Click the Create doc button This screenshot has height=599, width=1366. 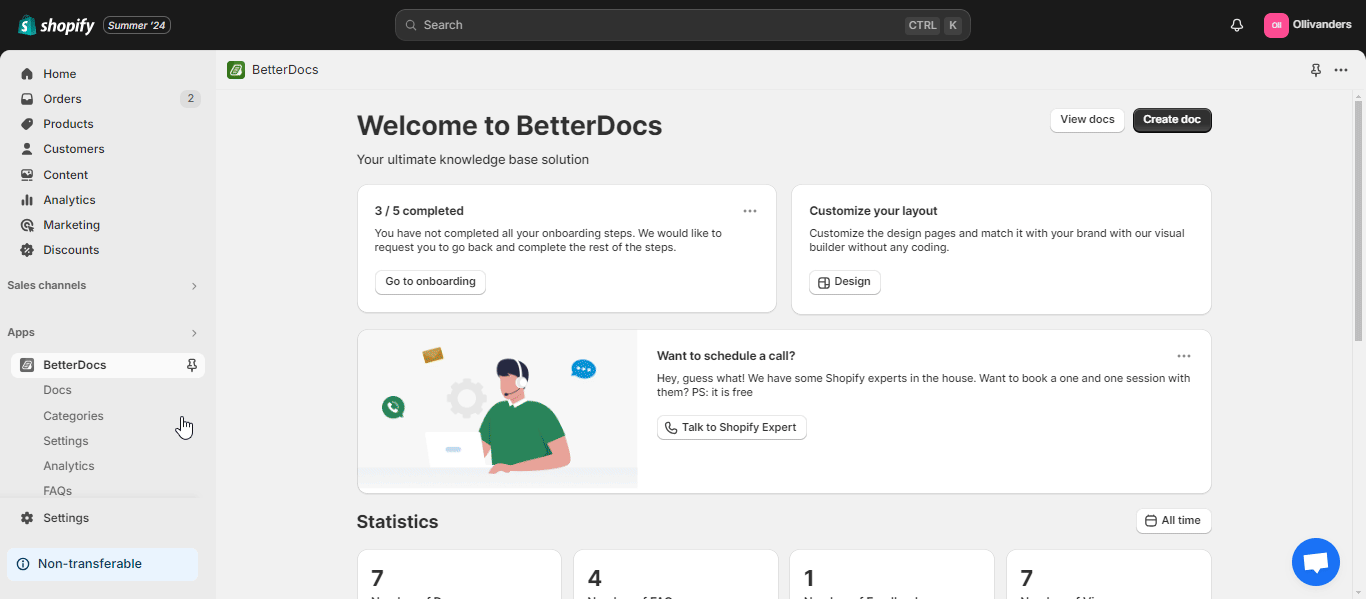pyautogui.click(x=1171, y=119)
